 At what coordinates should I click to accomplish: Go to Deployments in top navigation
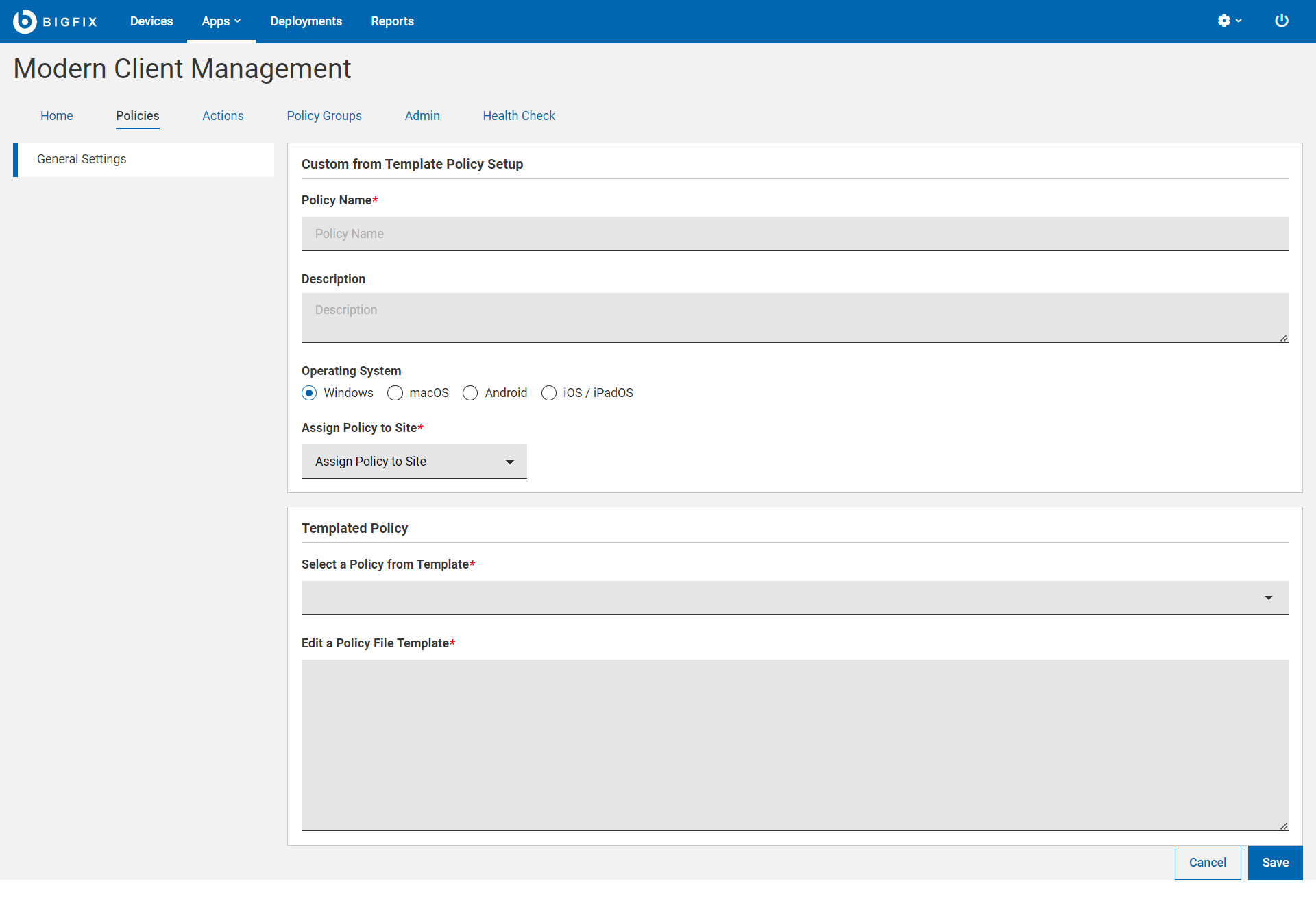[306, 21]
